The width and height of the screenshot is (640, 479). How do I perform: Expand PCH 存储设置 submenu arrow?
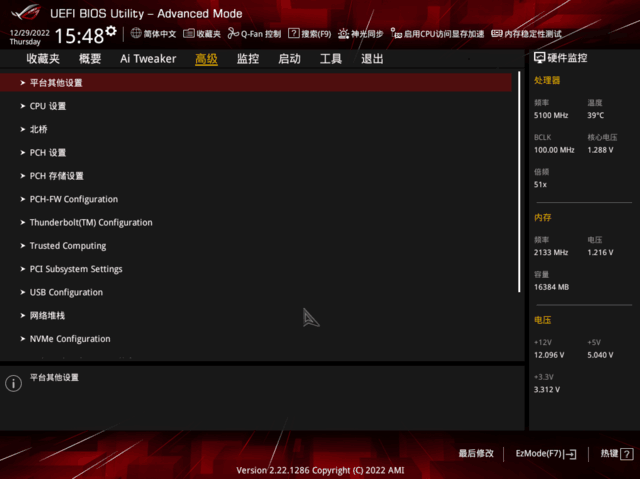23,176
